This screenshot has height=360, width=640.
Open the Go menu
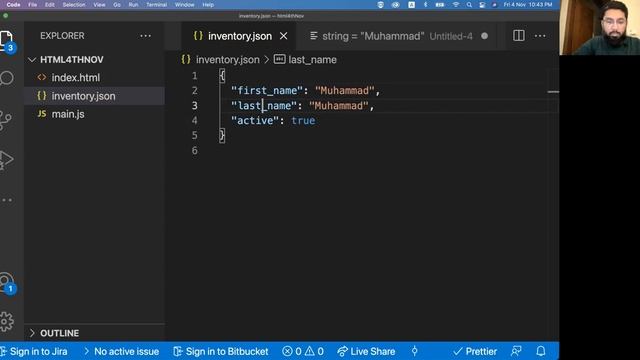click(x=117, y=4)
